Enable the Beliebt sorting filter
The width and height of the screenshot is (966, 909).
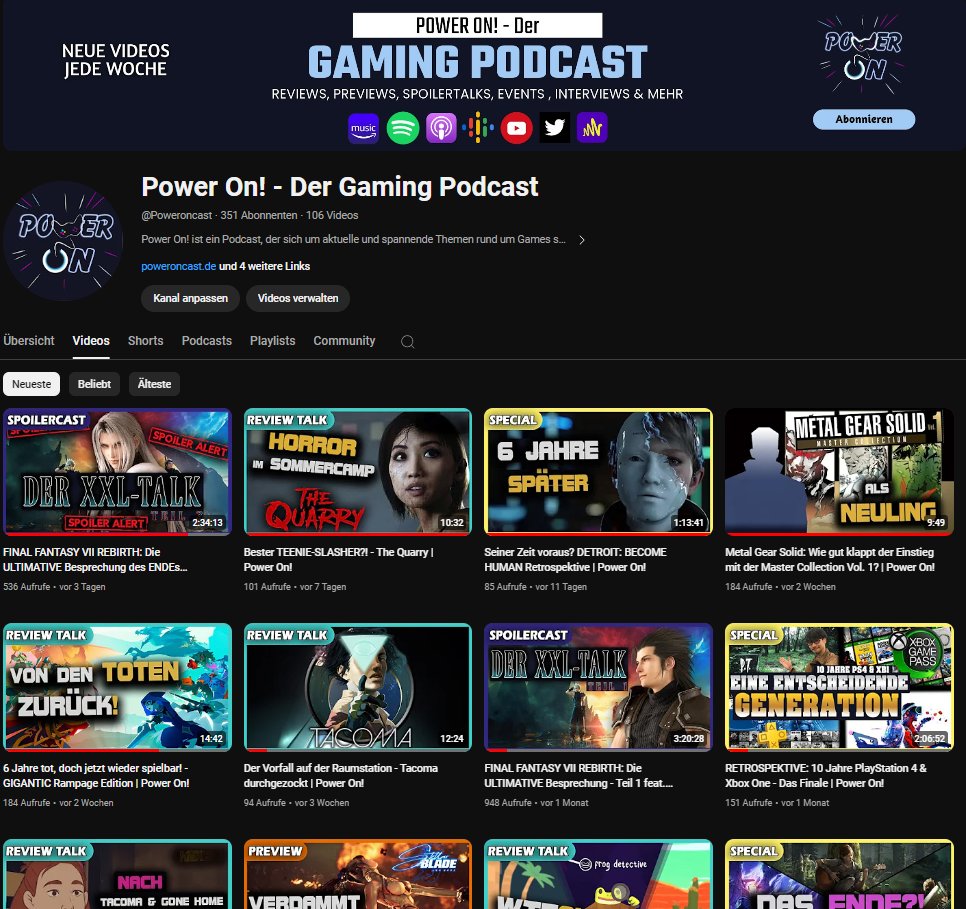tap(94, 383)
